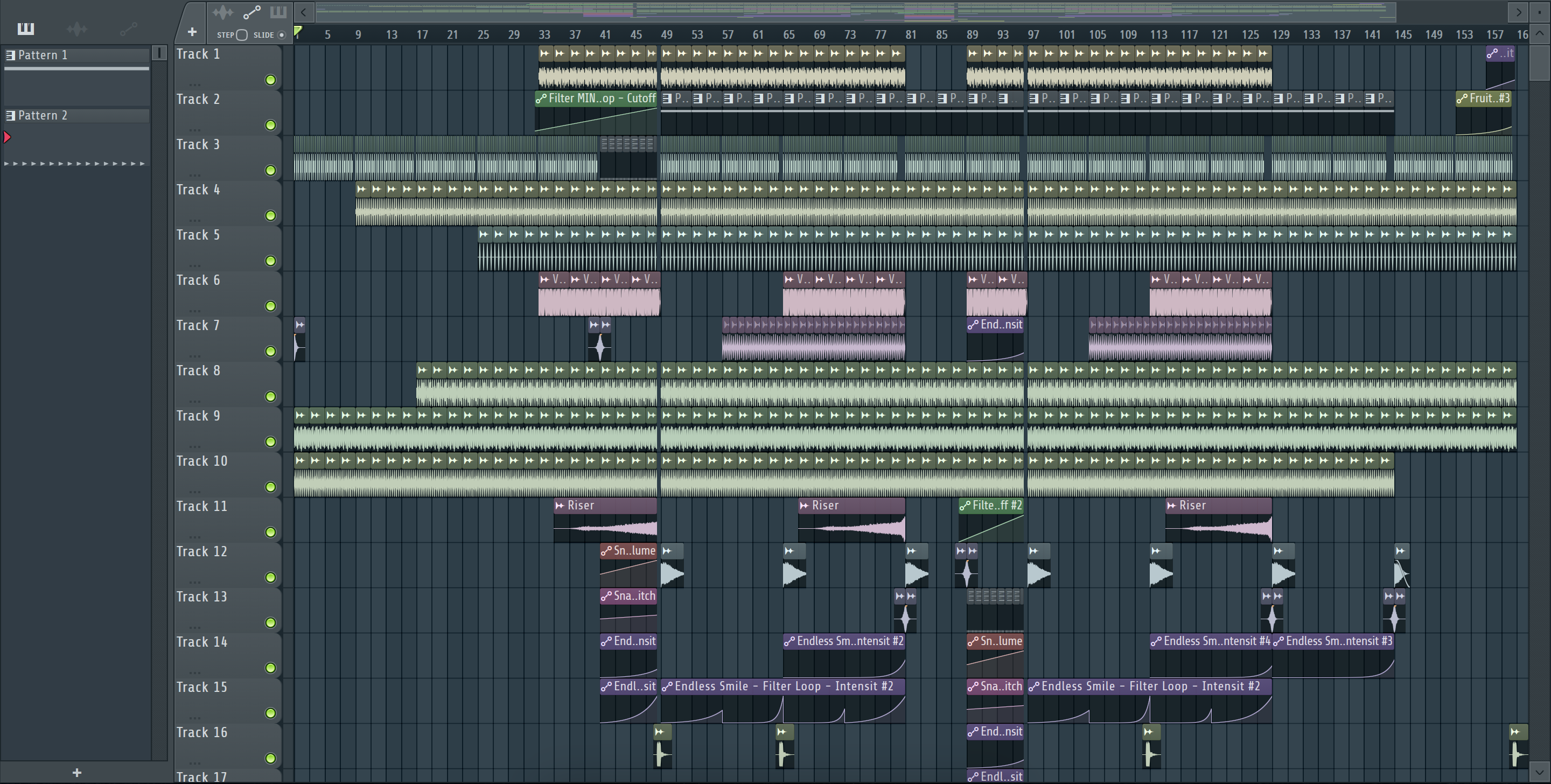This screenshot has height=784, width=1551.
Task: Click the green playhead marker at bar 1
Action: (x=297, y=31)
